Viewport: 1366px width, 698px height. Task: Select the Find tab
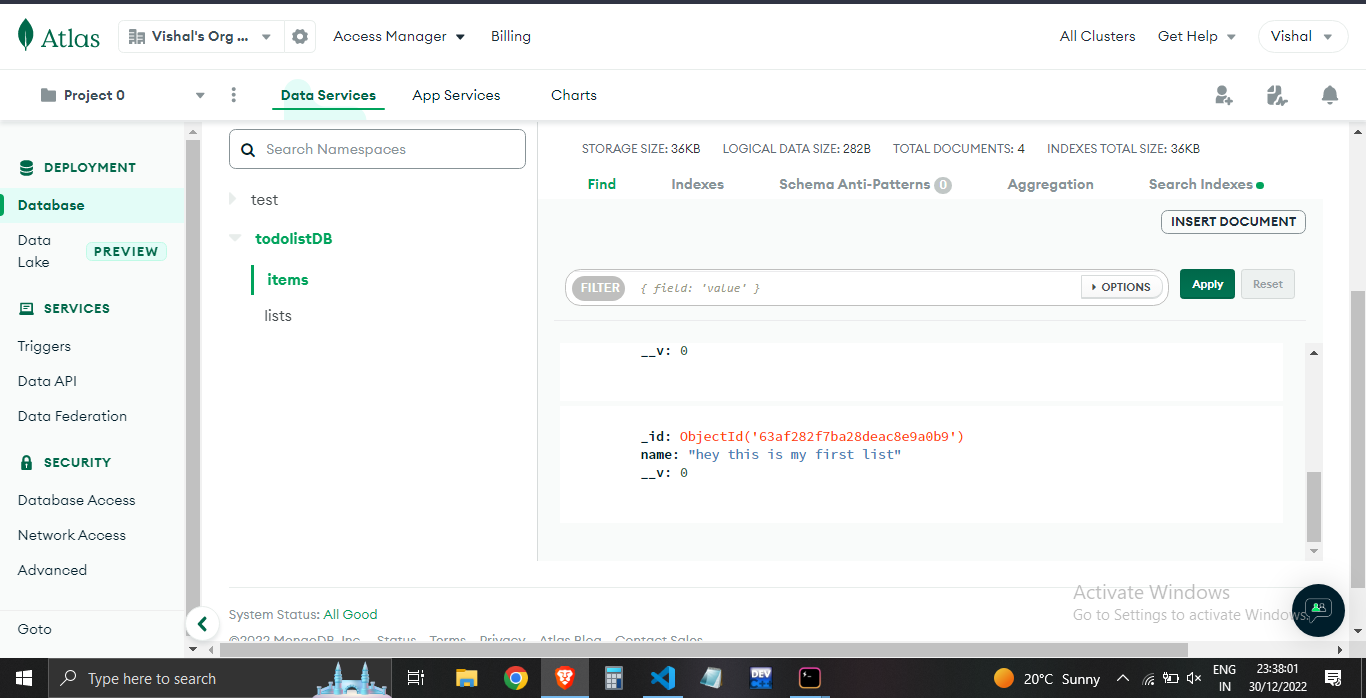coord(602,184)
